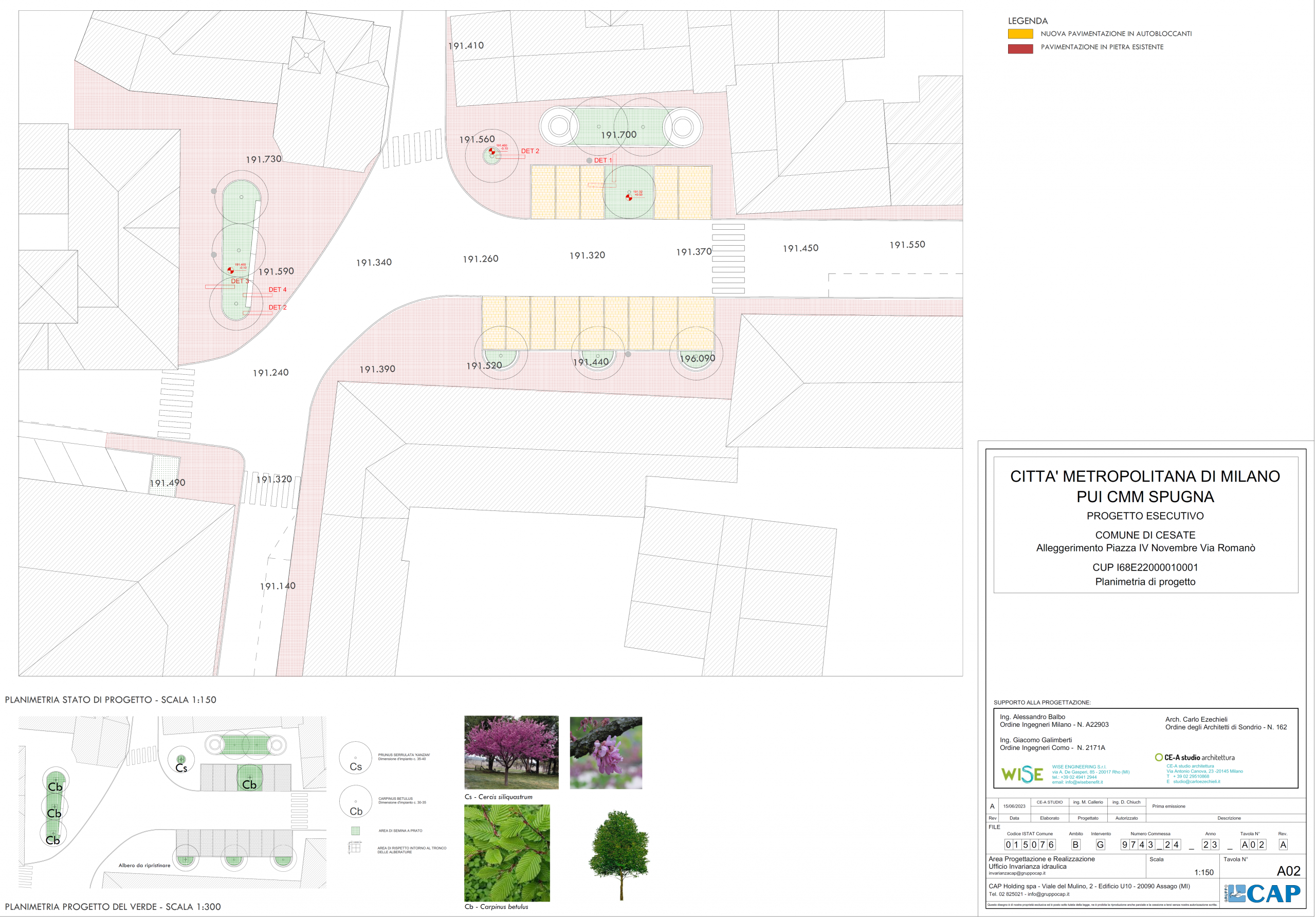Click the WISE Engineering logo

tap(1022, 774)
